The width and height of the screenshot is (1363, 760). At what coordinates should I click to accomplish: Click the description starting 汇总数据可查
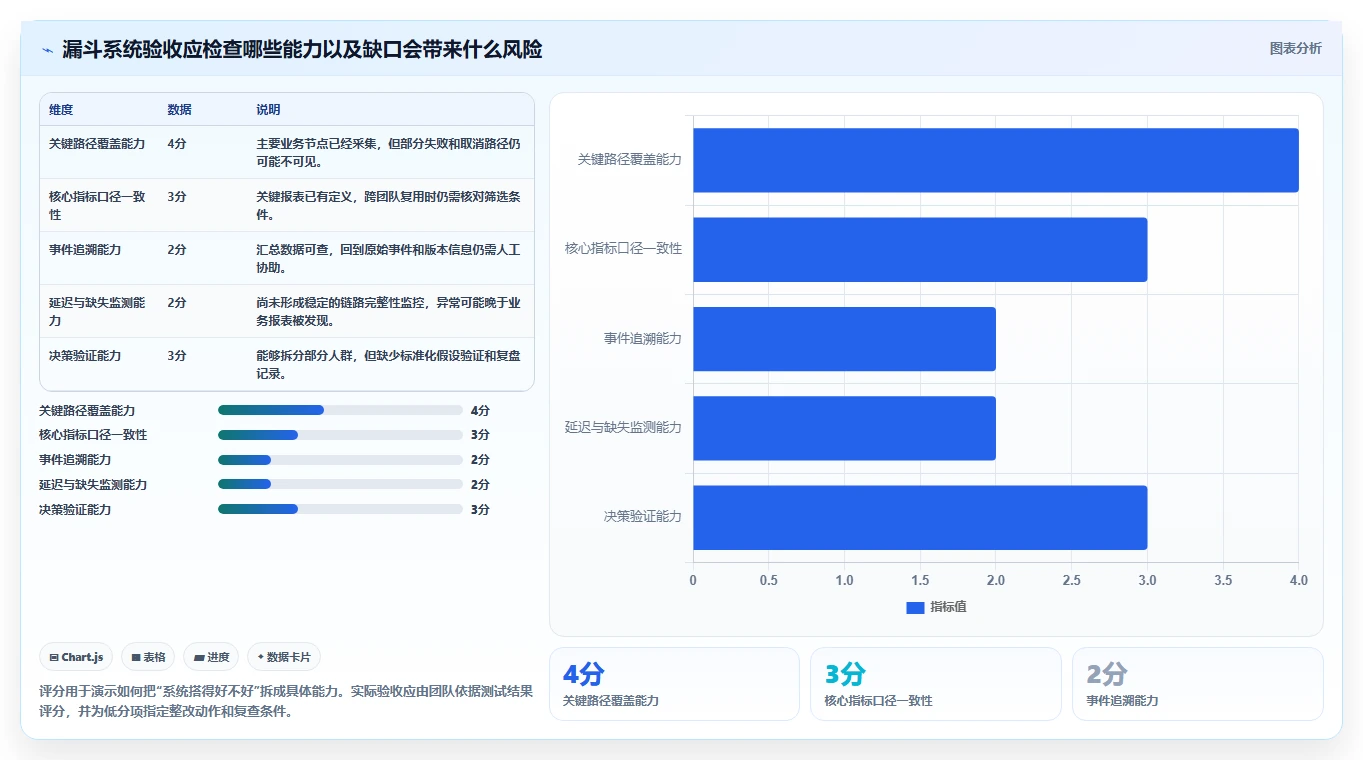(388, 258)
